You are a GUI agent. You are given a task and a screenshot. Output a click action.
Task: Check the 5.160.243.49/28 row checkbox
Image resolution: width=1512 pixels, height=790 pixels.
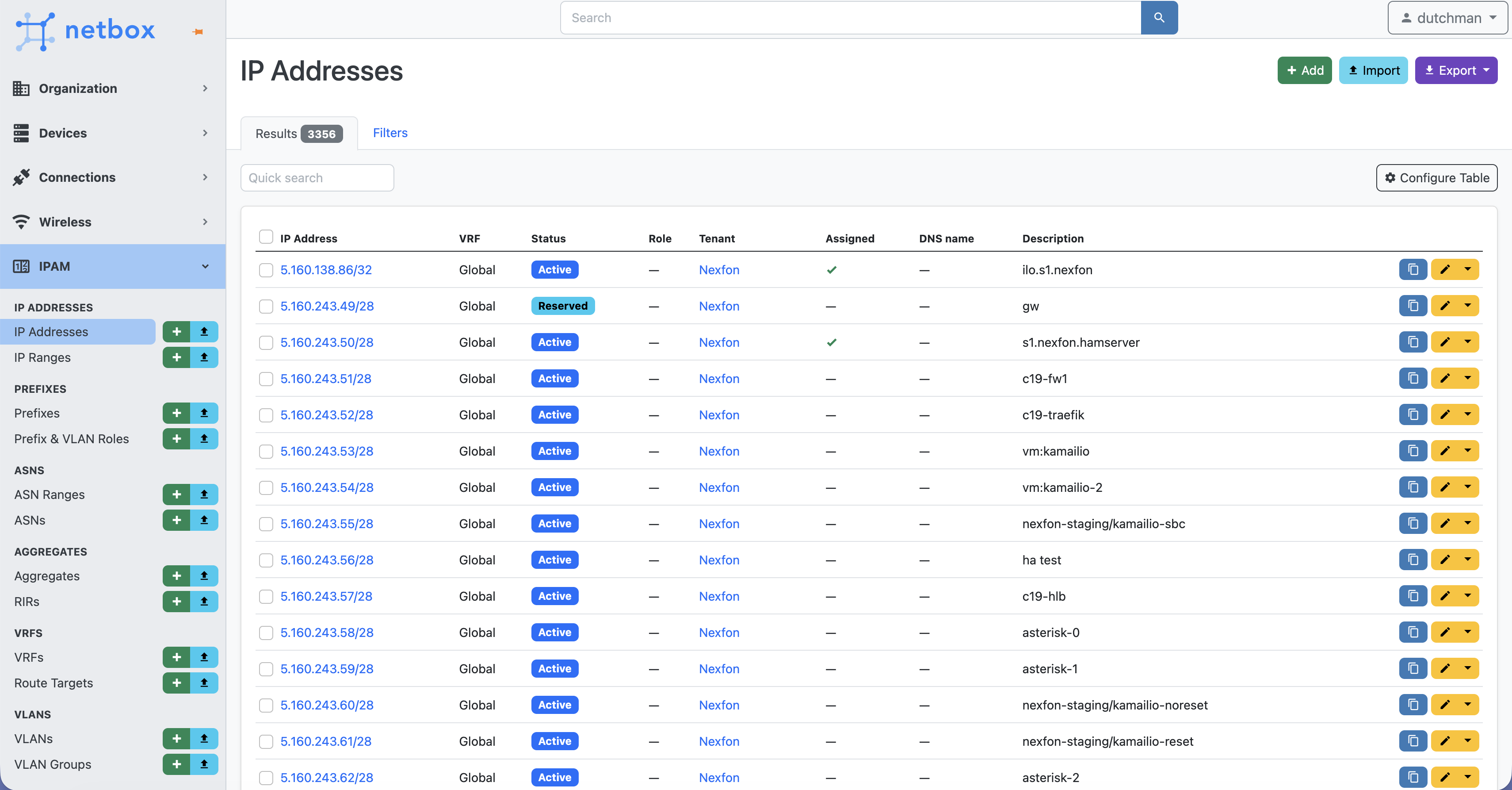point(266,306)
